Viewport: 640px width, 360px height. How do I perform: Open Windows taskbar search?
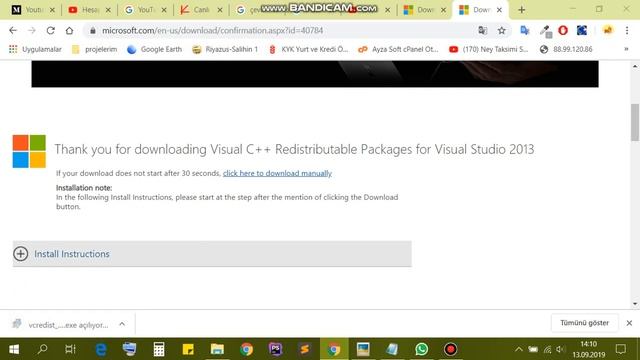pyautogui.click(x=42, y=349)
